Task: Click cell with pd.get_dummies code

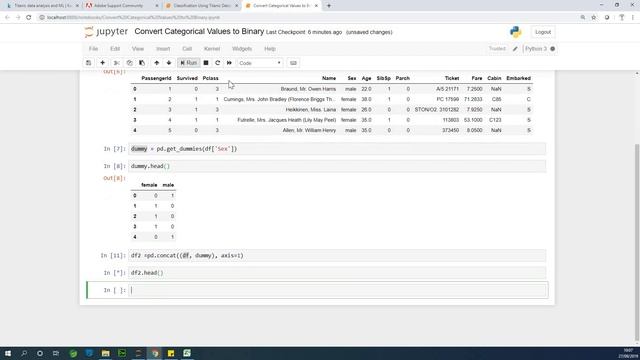Action: 337,149
